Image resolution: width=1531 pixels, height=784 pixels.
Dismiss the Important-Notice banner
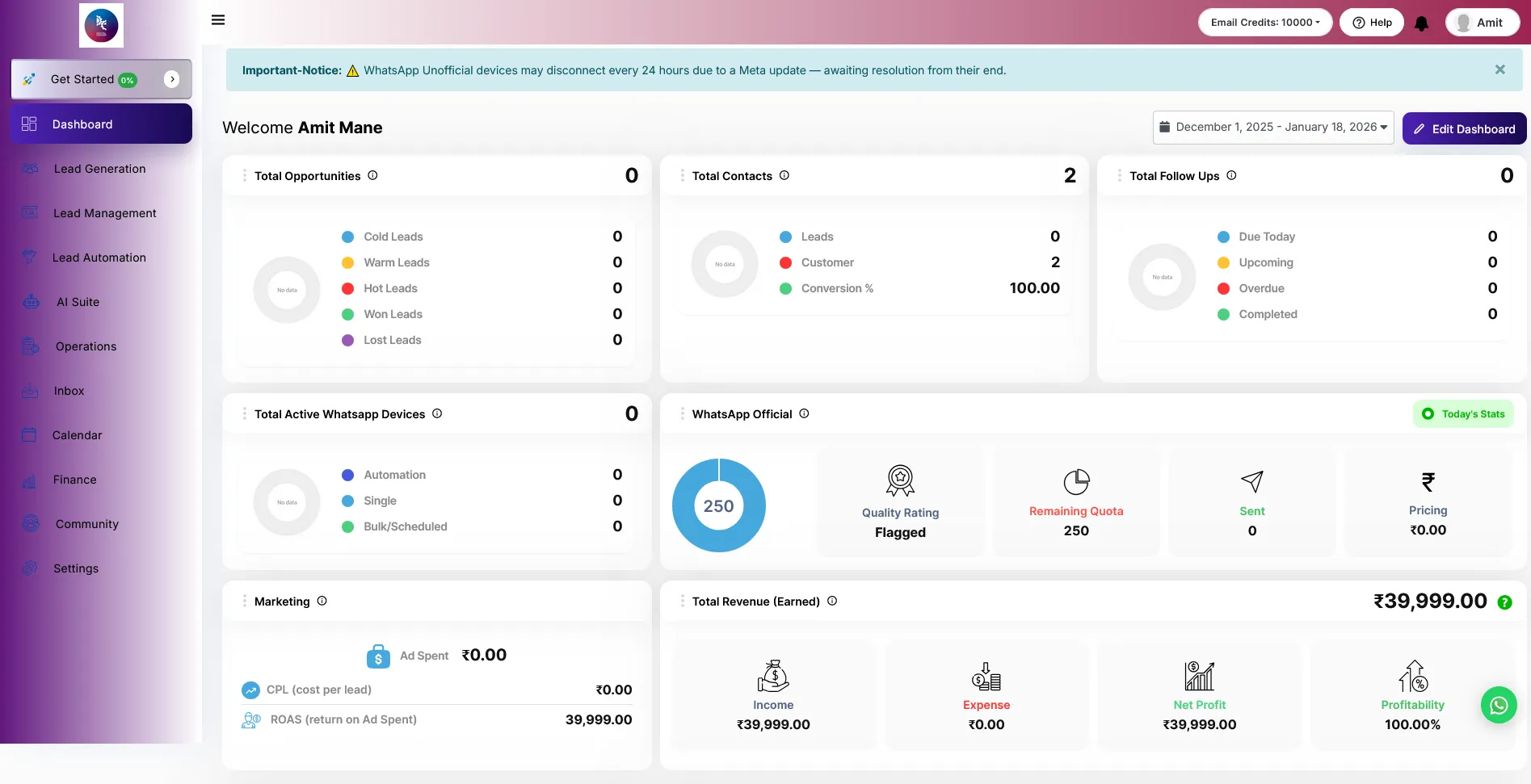pos(1499,70)
